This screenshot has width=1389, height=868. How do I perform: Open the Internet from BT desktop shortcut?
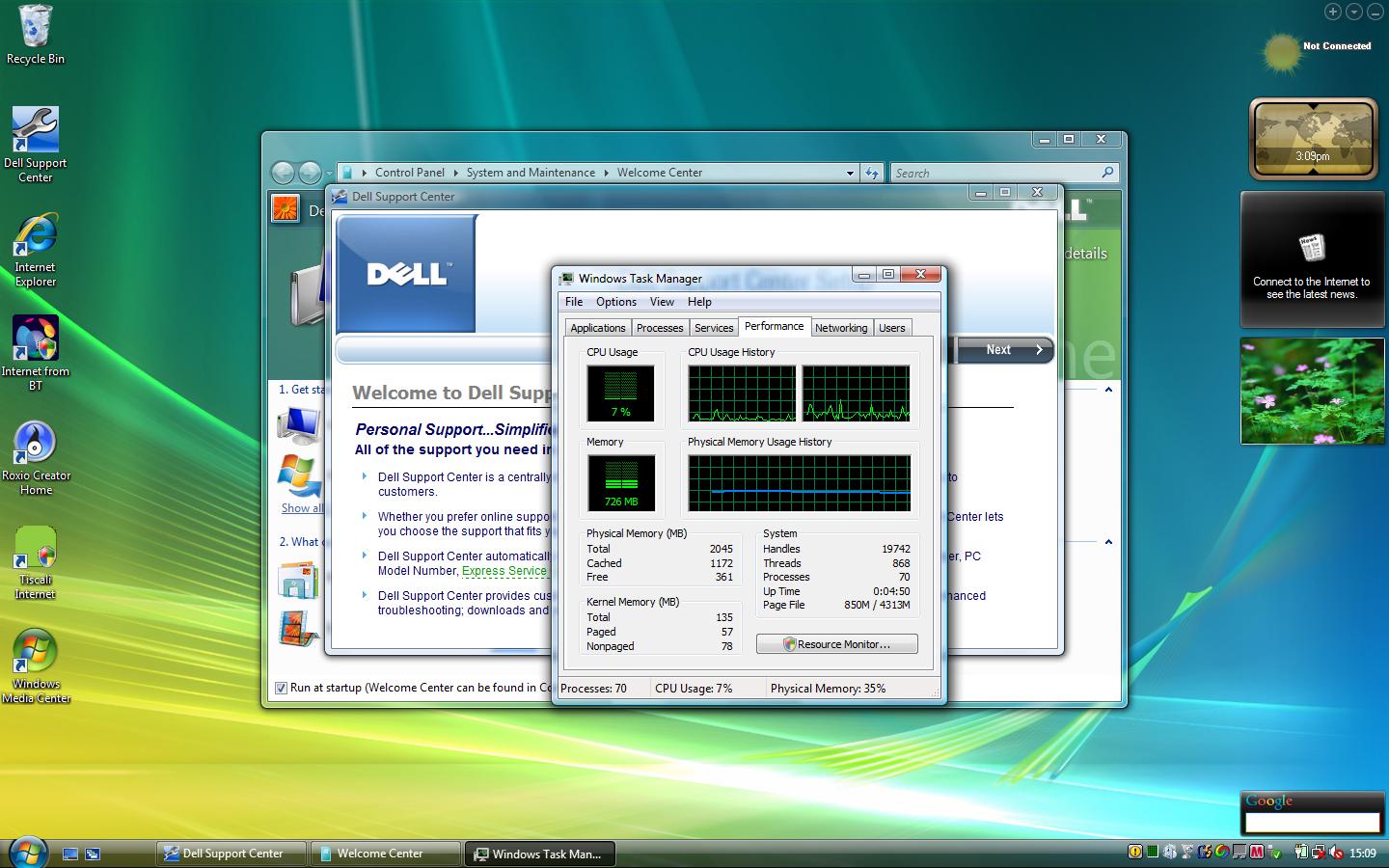click(x=35, y=353)
